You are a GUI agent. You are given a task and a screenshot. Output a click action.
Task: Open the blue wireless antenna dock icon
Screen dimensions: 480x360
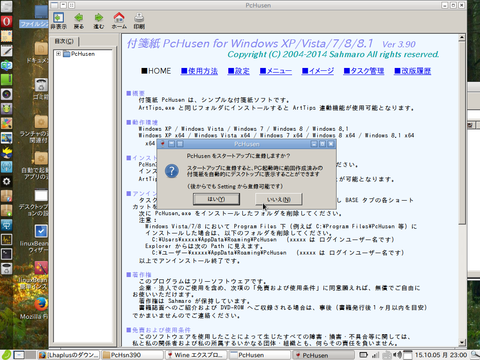click(x=6, y=167)
